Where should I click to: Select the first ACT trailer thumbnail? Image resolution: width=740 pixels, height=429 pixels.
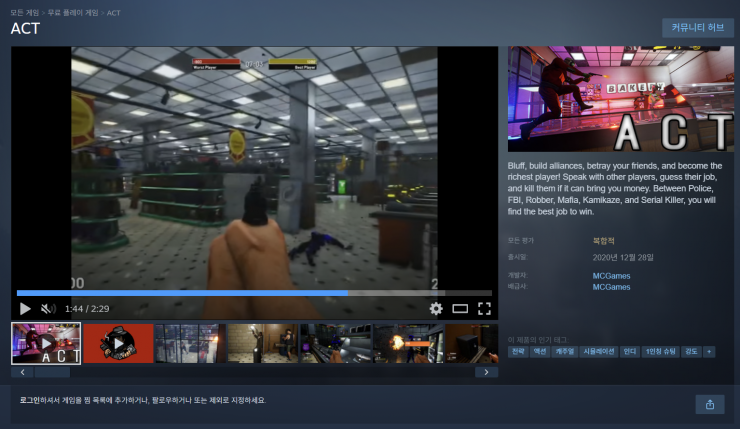tap(46, 343)
